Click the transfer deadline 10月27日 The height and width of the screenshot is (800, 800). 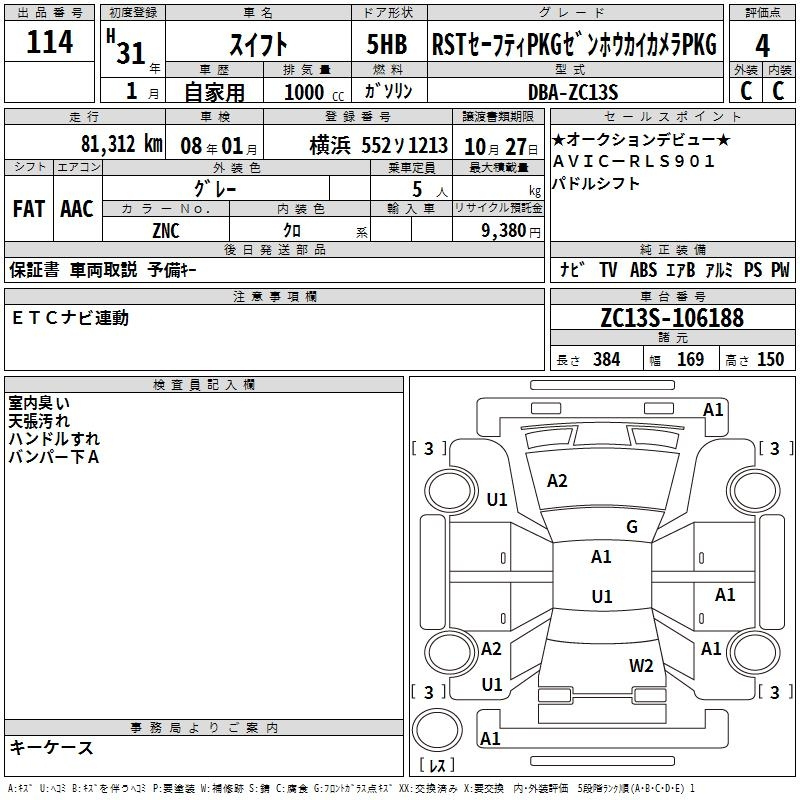(501, 147)
